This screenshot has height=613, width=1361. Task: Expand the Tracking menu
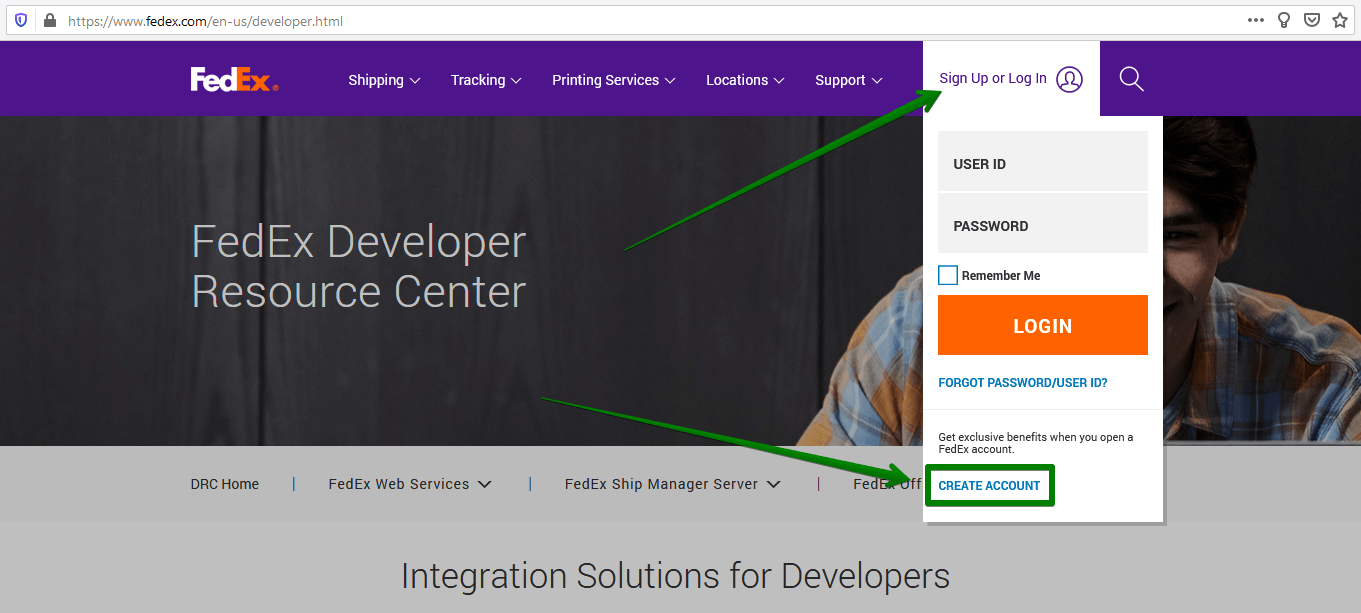click(x=486, y=80)
